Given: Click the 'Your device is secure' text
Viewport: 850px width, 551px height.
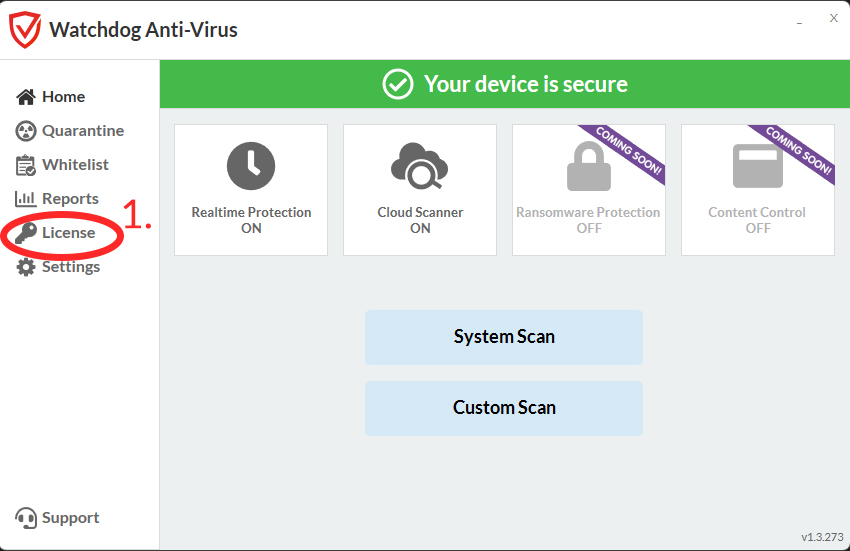Looking at the screenshot, I should click(x=526, y=85).
